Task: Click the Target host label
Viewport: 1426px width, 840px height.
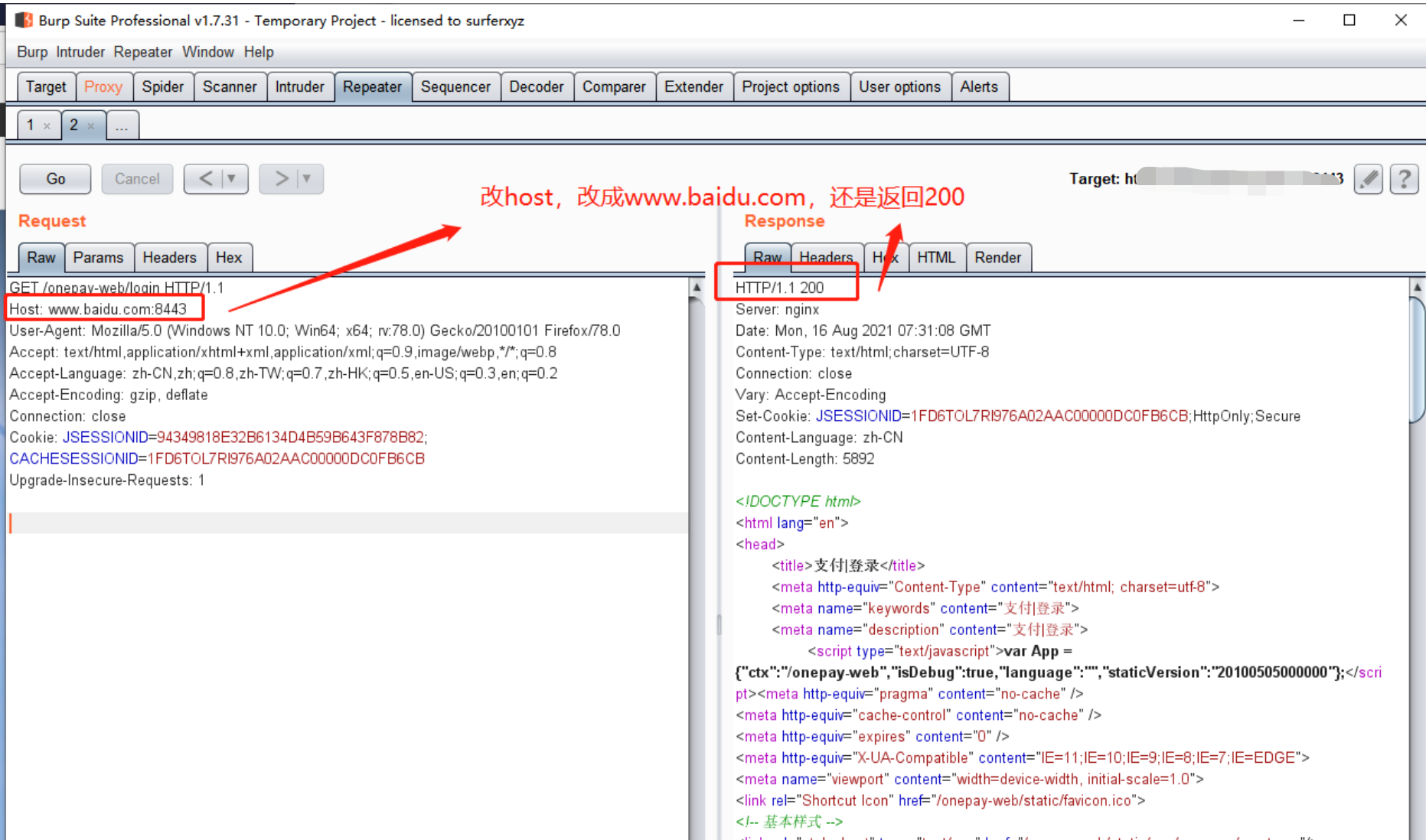Action: (x=1206, y=179)
